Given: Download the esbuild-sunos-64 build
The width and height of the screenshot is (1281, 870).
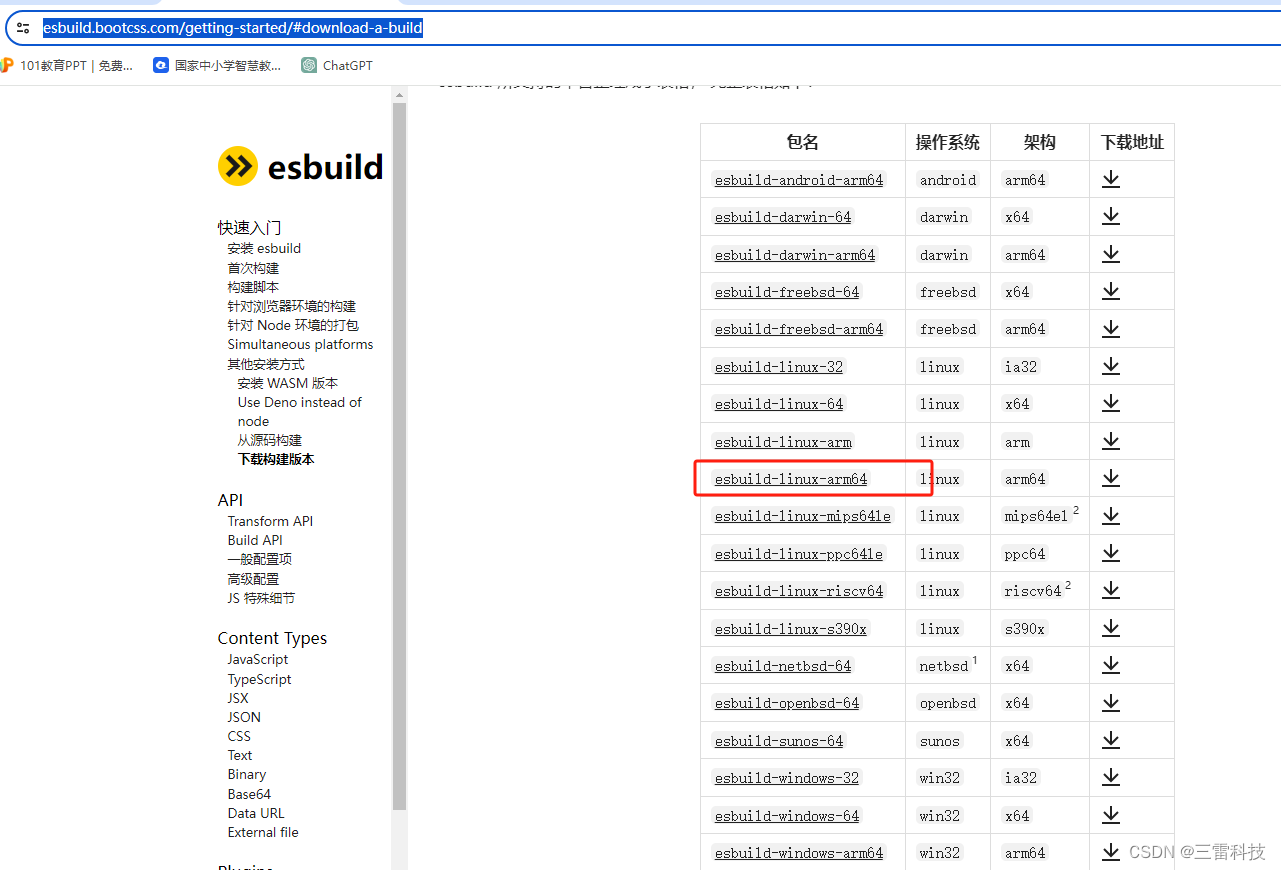Looking at the screenshot, I should 1110,740.
